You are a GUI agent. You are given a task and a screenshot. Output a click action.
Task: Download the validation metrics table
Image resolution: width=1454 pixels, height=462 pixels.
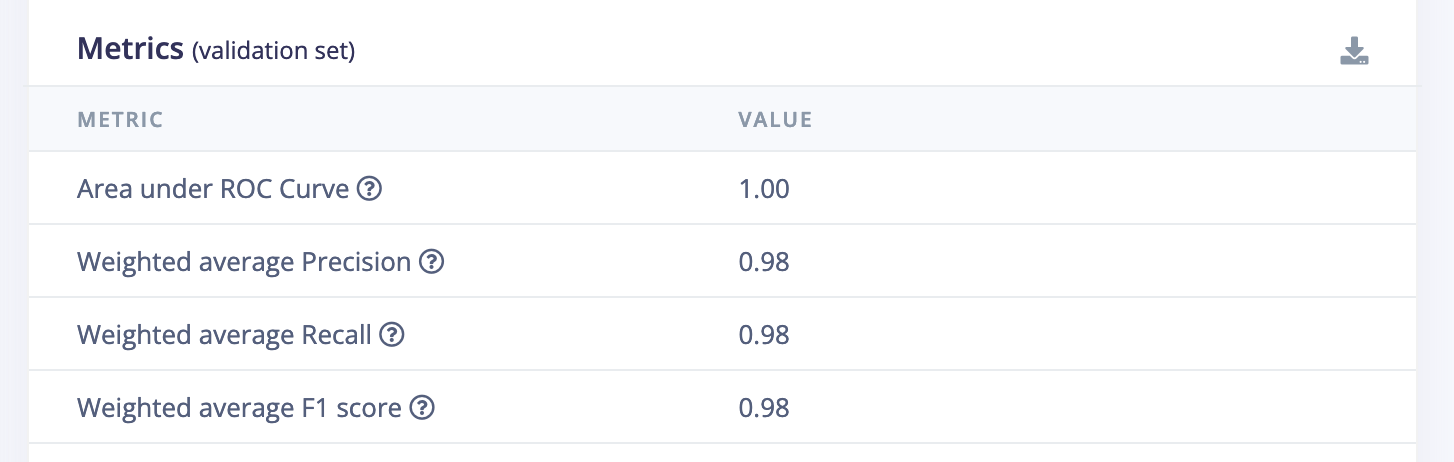tap(1354, 51)
